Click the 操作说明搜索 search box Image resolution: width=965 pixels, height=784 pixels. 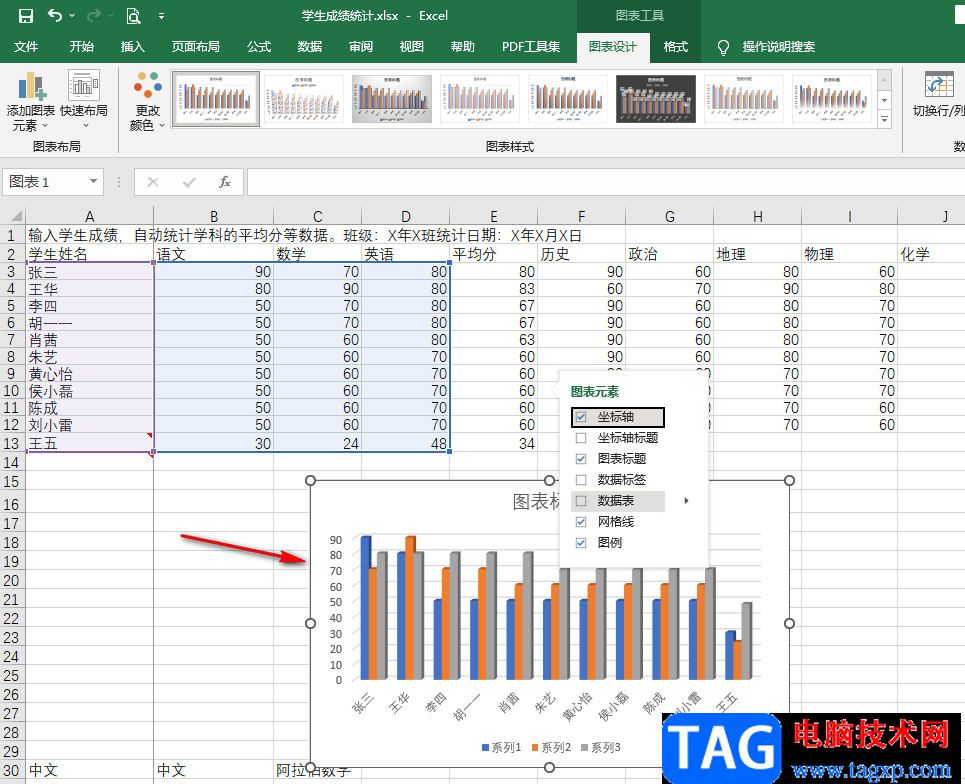point(779,47)
